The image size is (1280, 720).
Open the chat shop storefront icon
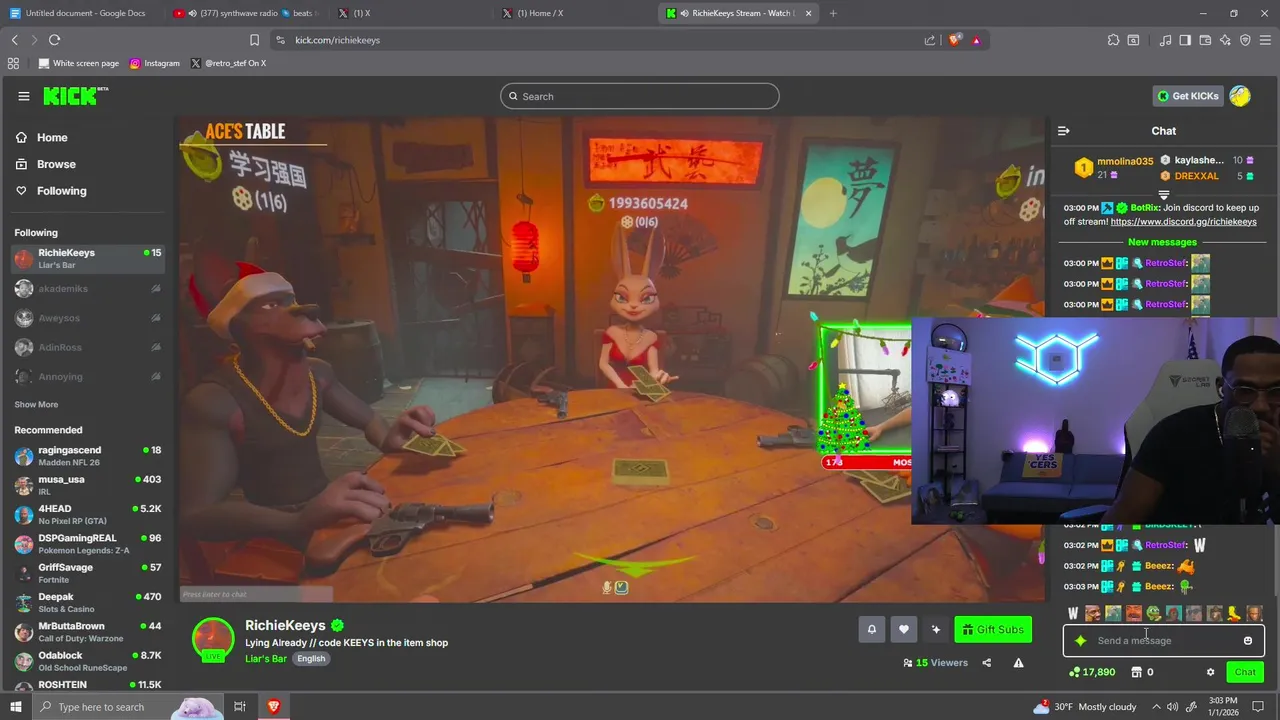click(x=1136, y=672)
